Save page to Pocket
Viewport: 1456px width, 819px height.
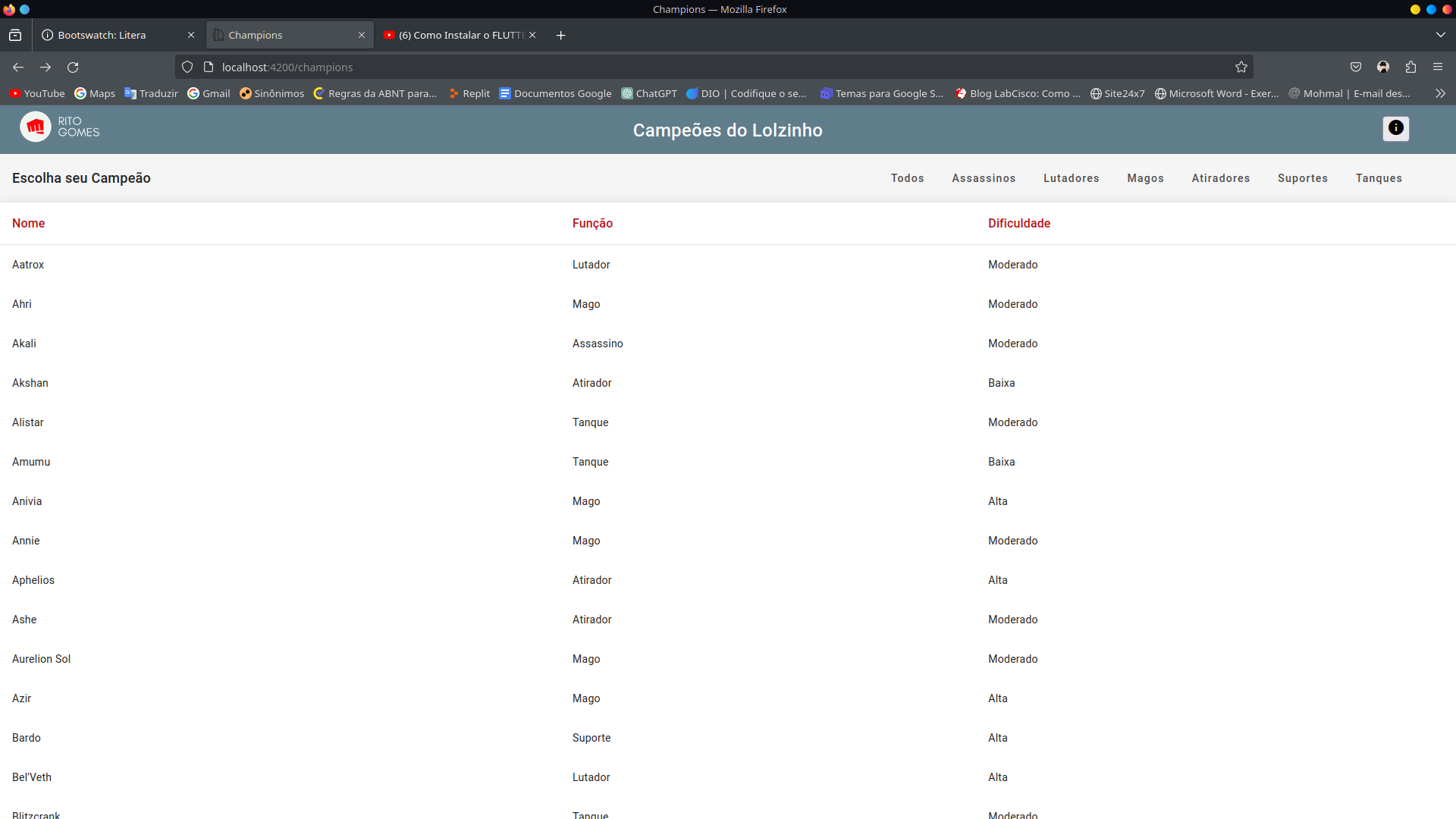tap(1356, 67)
